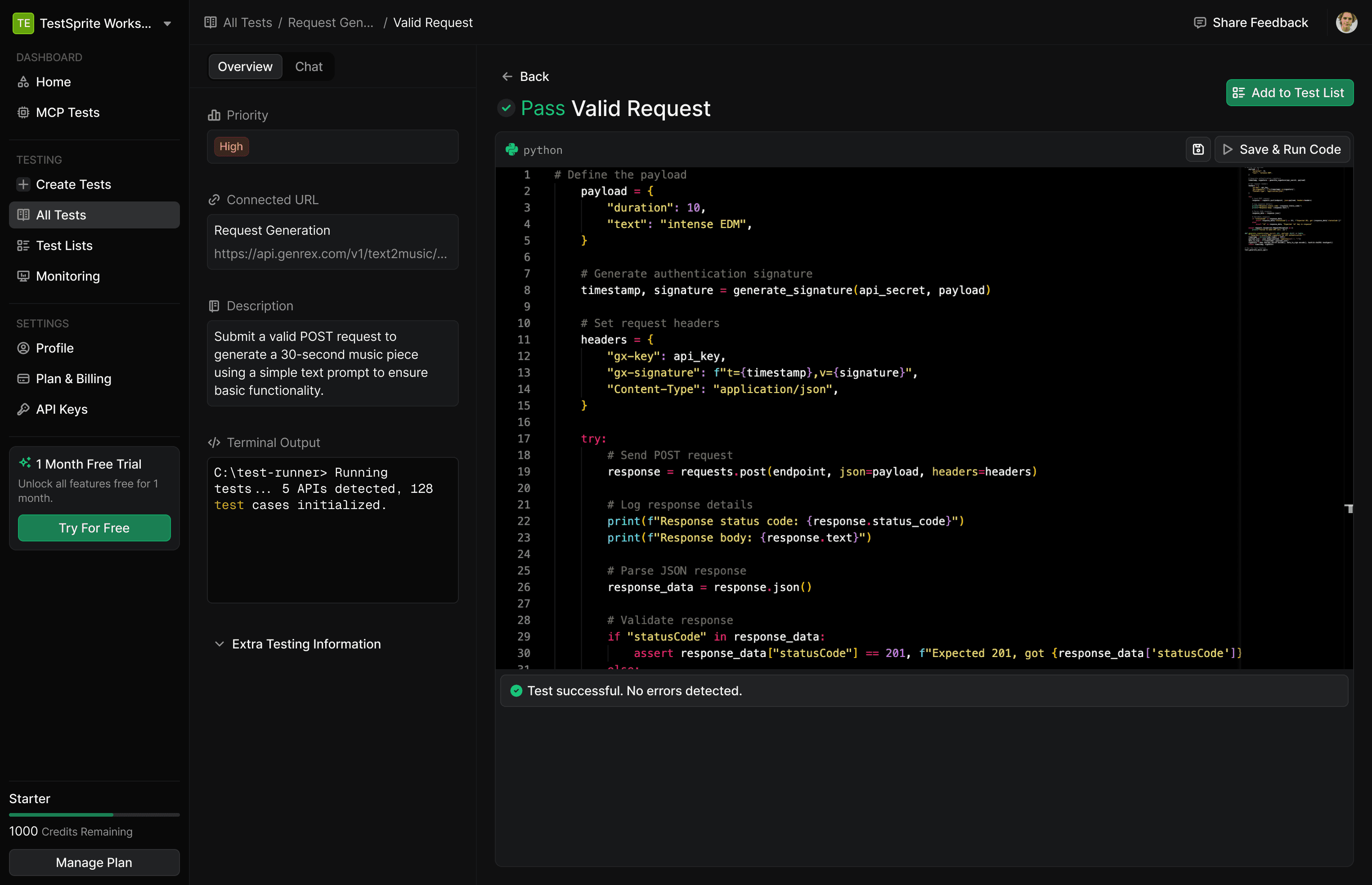
Task: Click the Back arrow
Action: coord(507,76)
